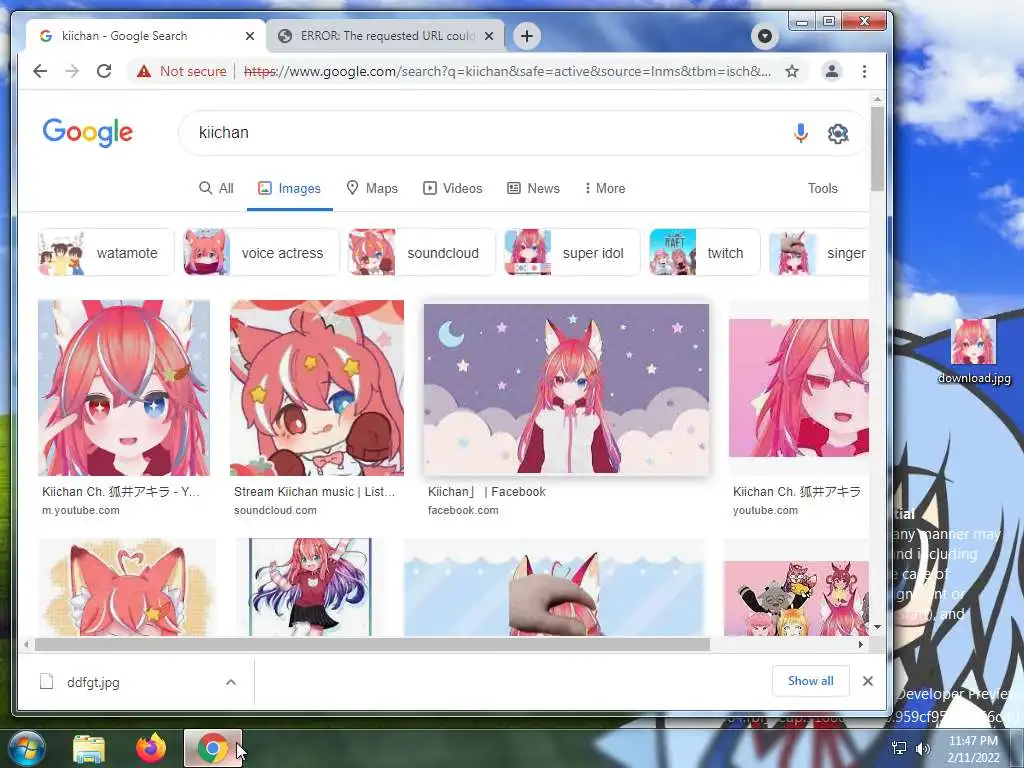Click the m.youtube.com source link

coord(80,510)
